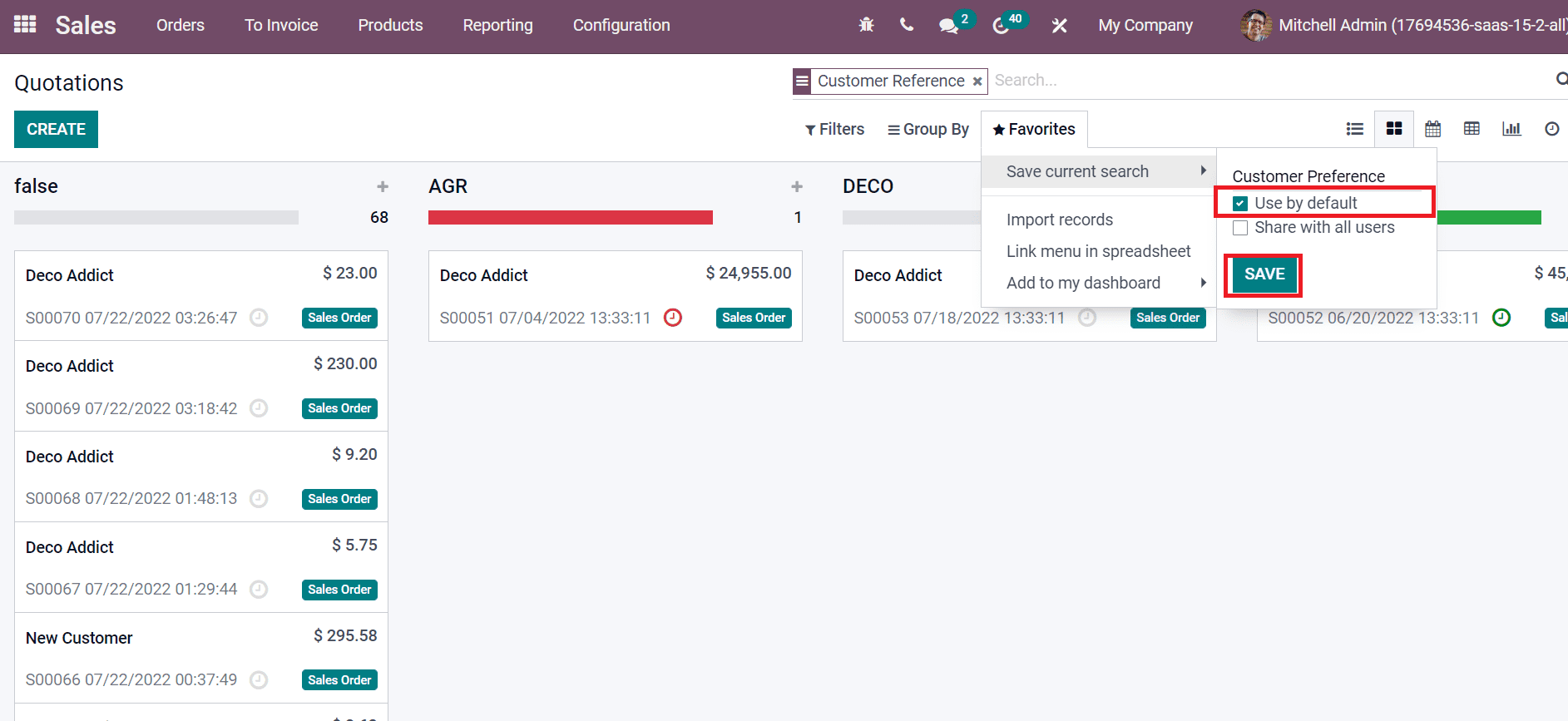Open the New Customer $ 295.58 card
The width and height of the screenshot is (1568, 721).
[x=201, y=659]
